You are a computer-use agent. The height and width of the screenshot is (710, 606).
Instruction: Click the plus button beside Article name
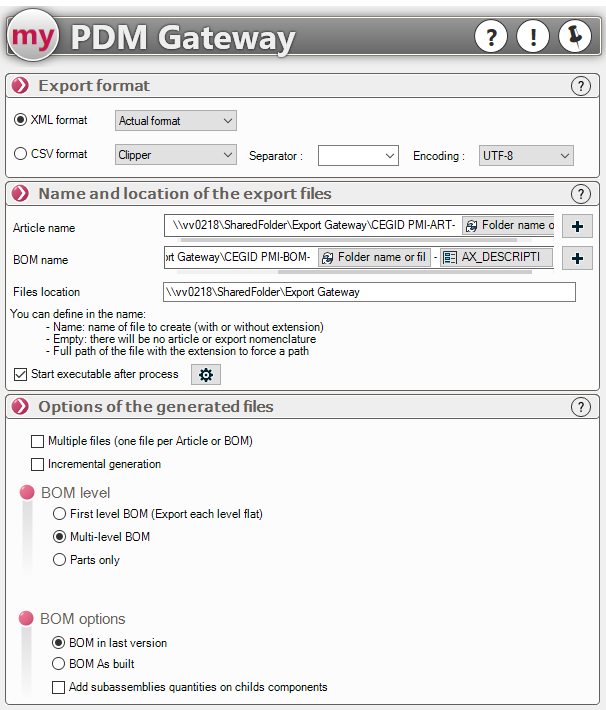click(x=577, y=227)
